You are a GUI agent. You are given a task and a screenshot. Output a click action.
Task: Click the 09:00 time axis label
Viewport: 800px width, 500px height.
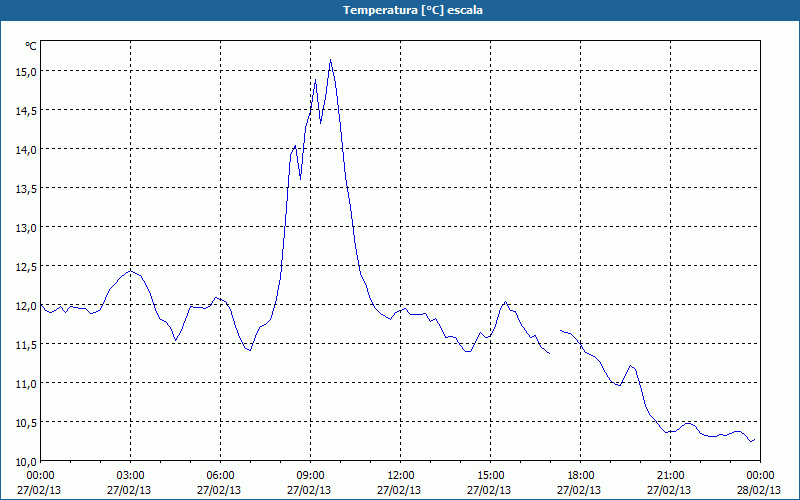pos(310,476)
